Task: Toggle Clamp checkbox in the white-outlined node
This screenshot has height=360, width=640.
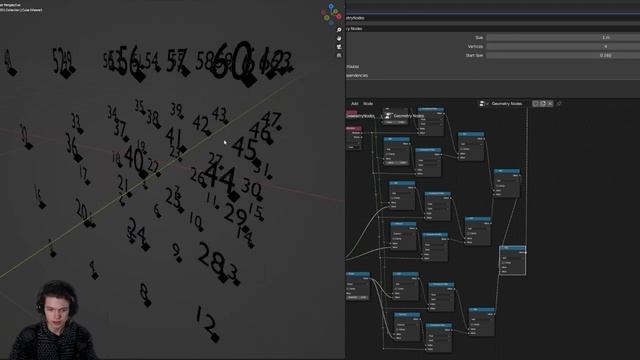Action: point(504,262)
